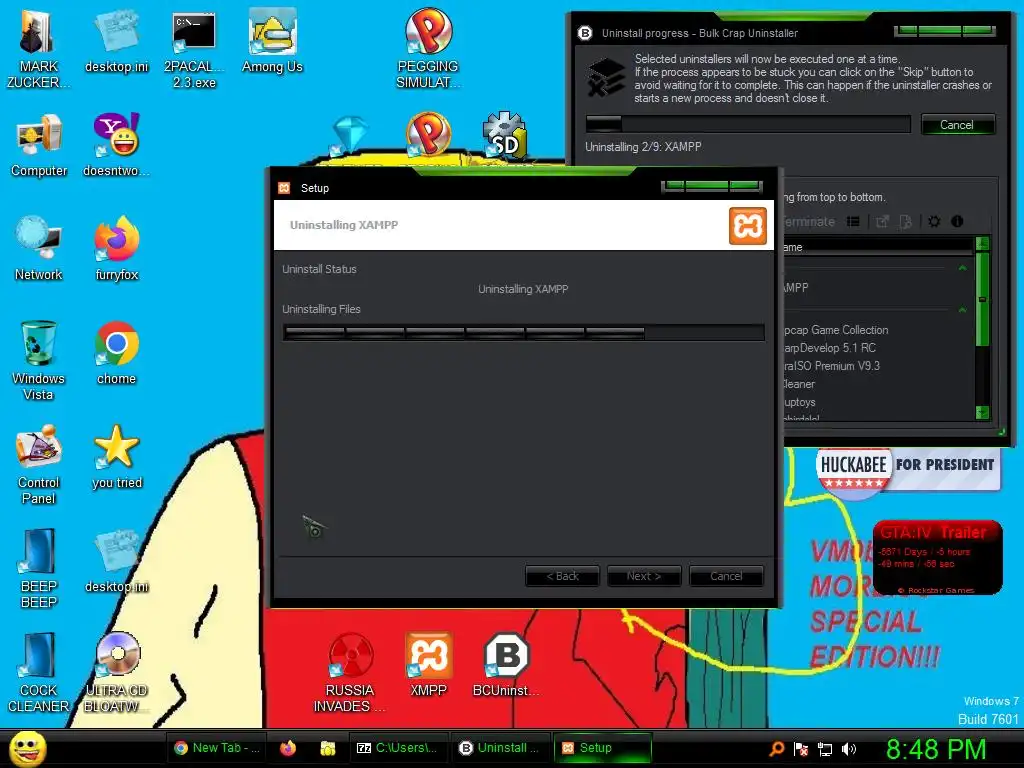Viewport: 1024px width, 768px height.
Task: Select the desktop.ini icon beside BEEP BEEP
Action: tap(116, 560)
